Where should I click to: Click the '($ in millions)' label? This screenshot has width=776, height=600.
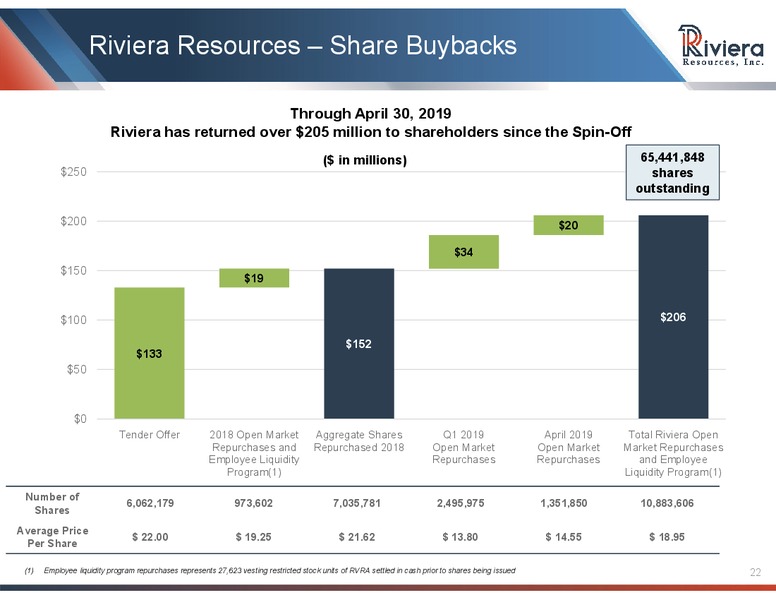[365, 160]
